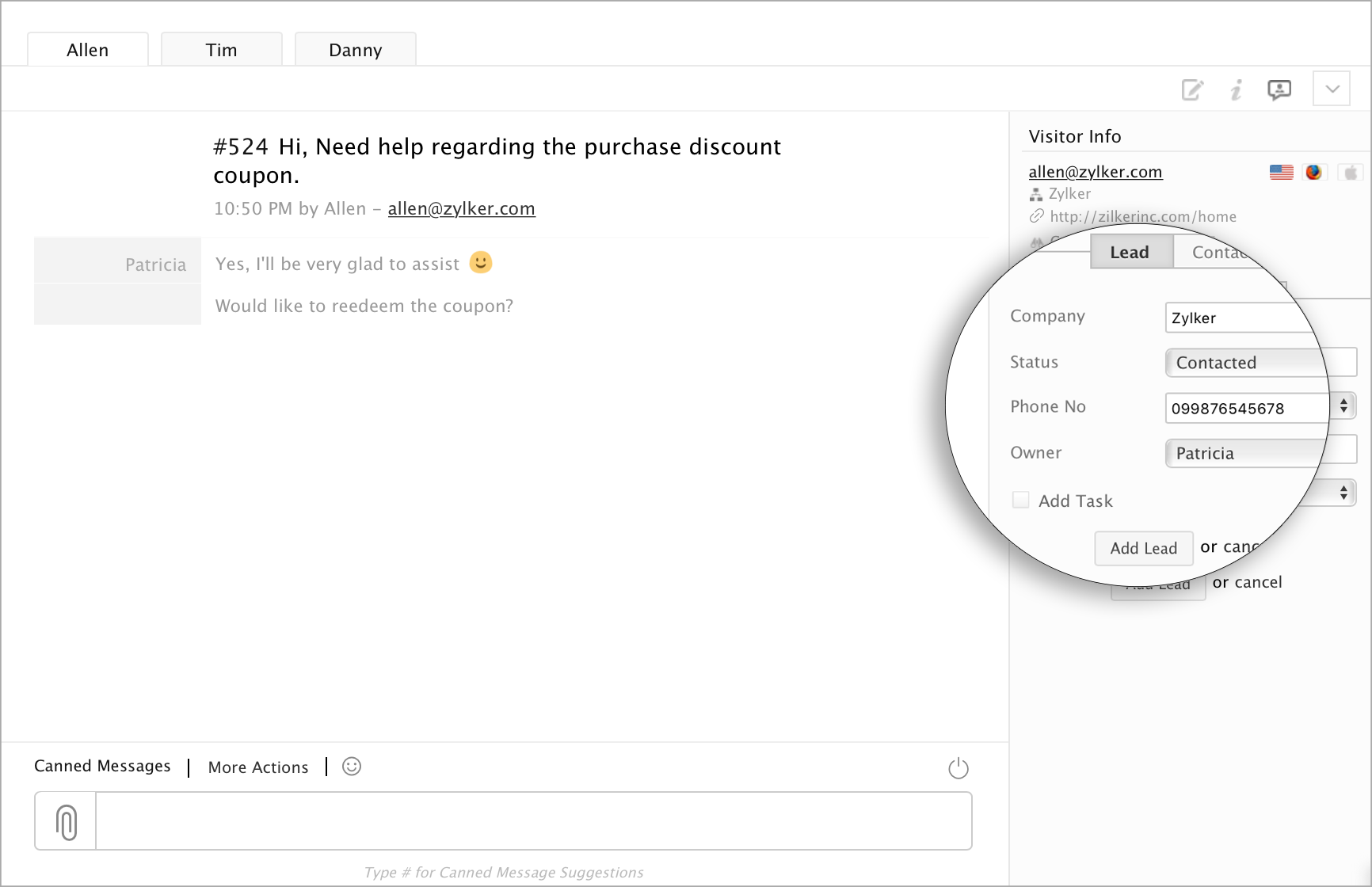
Task: Select the Lead tab
Action: (1131, 252)
